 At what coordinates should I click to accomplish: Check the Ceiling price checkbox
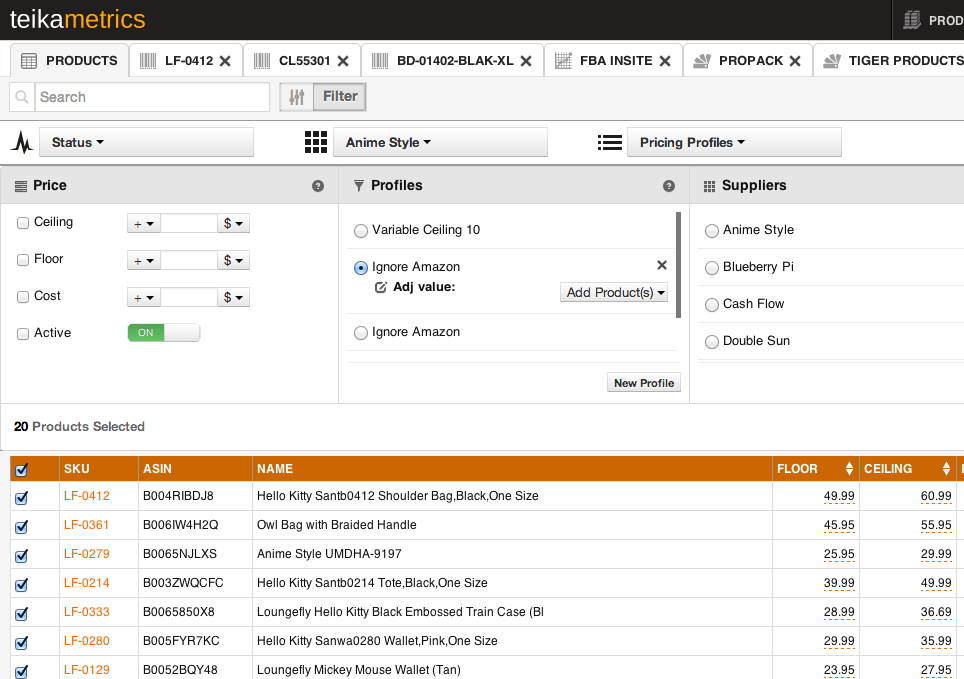pyautogui.click(x=22, y=222)
